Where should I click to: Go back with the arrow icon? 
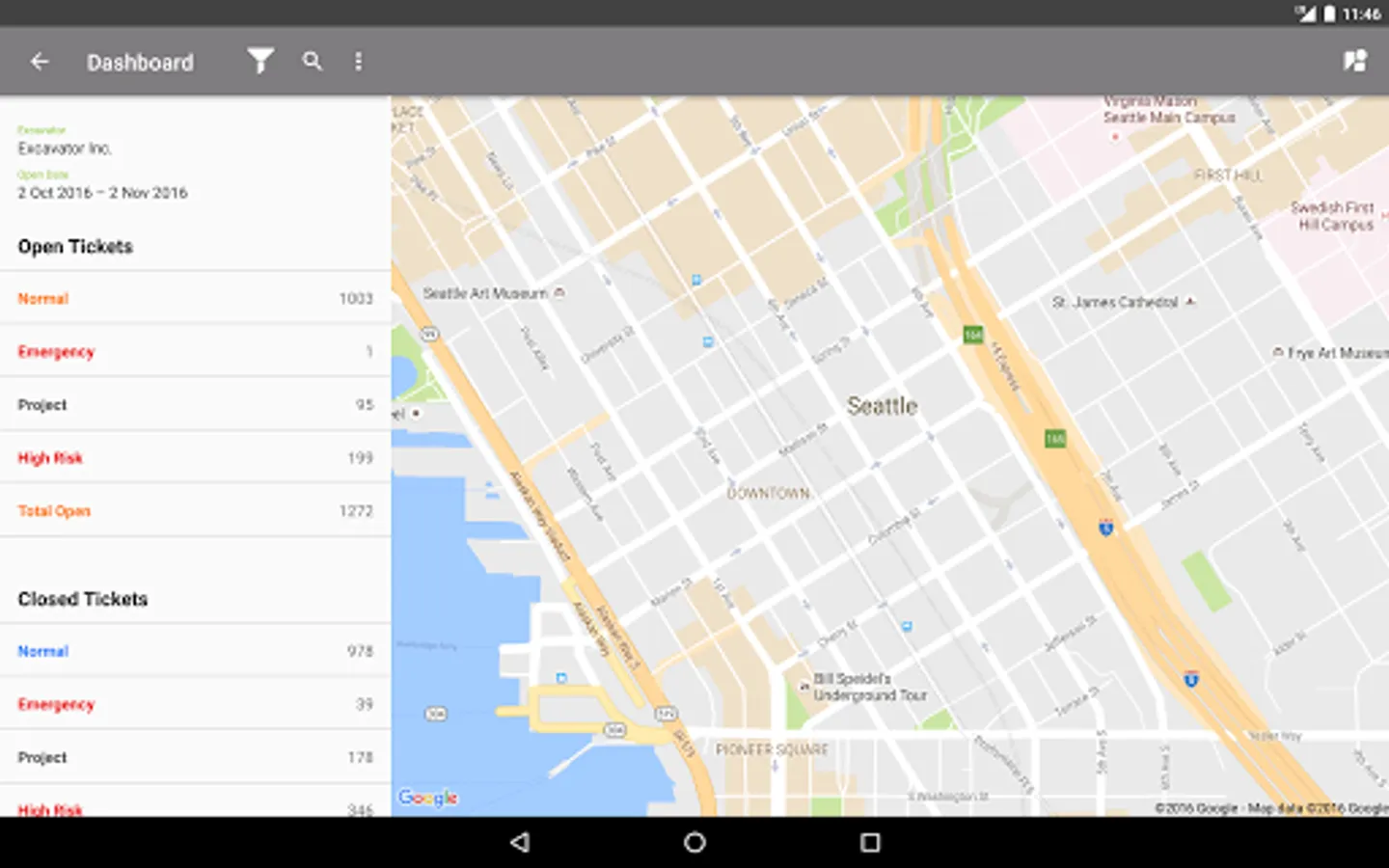40,62
